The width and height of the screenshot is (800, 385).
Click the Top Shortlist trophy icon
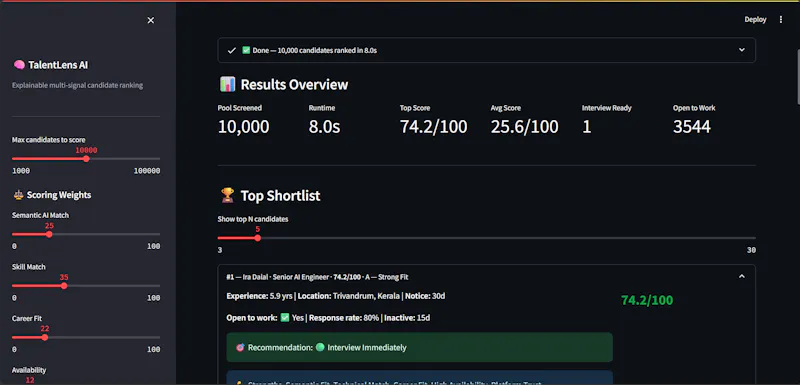227,195
